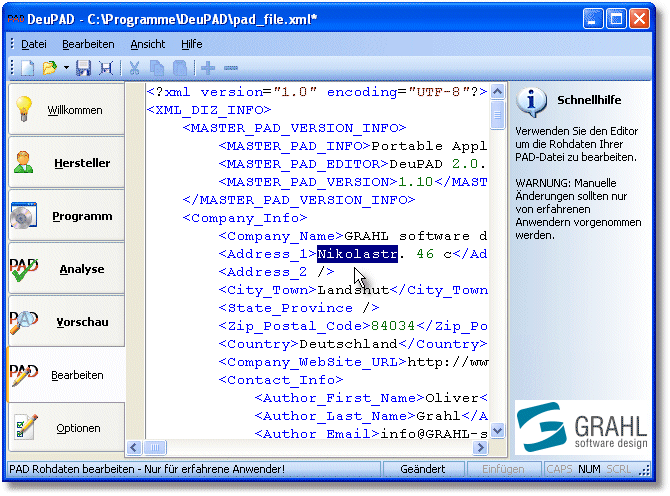Click the Geändert status bar field
Screen dimensions: 670x496
click(x=422, y=469)
